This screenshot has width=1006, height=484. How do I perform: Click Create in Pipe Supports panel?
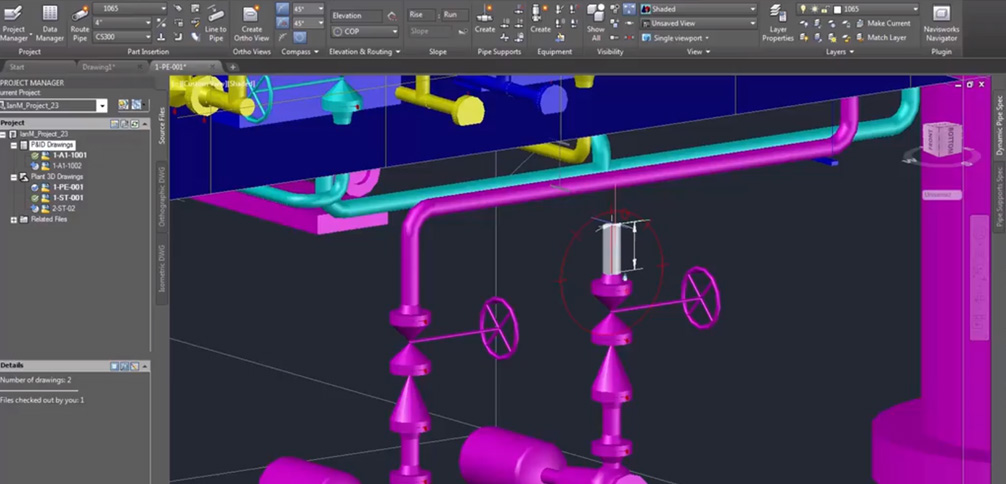point(485,19)
